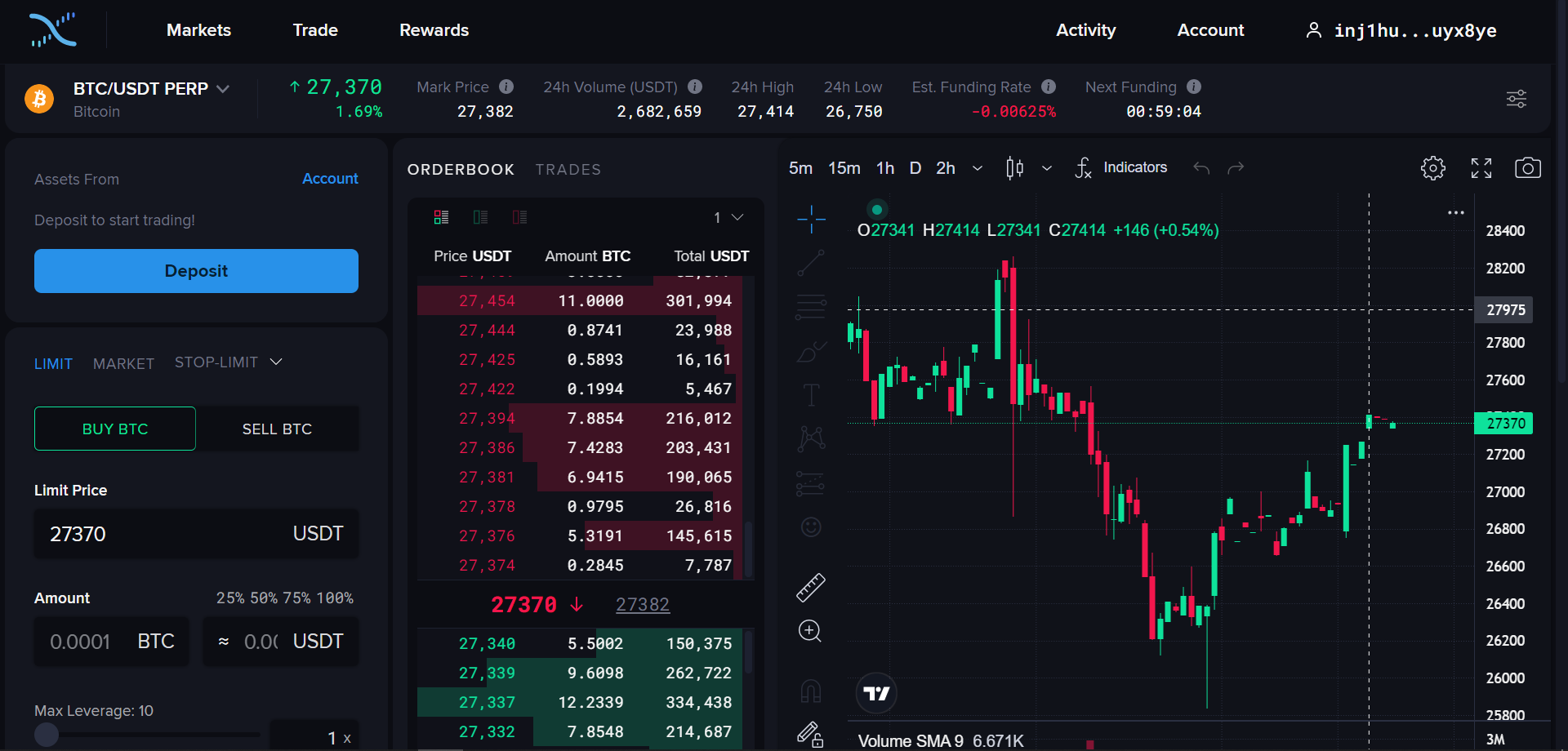Enter fullscreen chart mode

pos(1481,168)
